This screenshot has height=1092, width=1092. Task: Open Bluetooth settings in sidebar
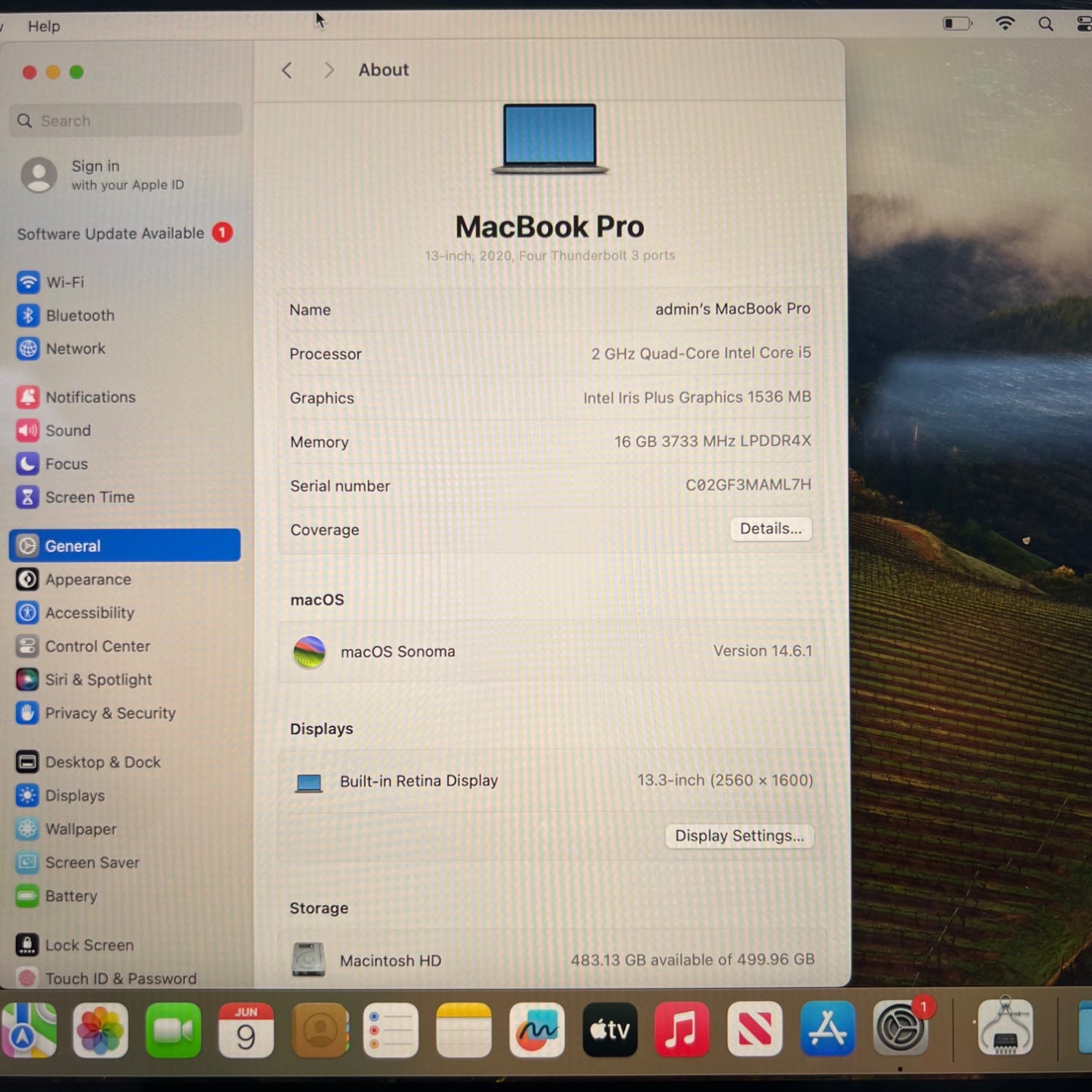[66, 315]
